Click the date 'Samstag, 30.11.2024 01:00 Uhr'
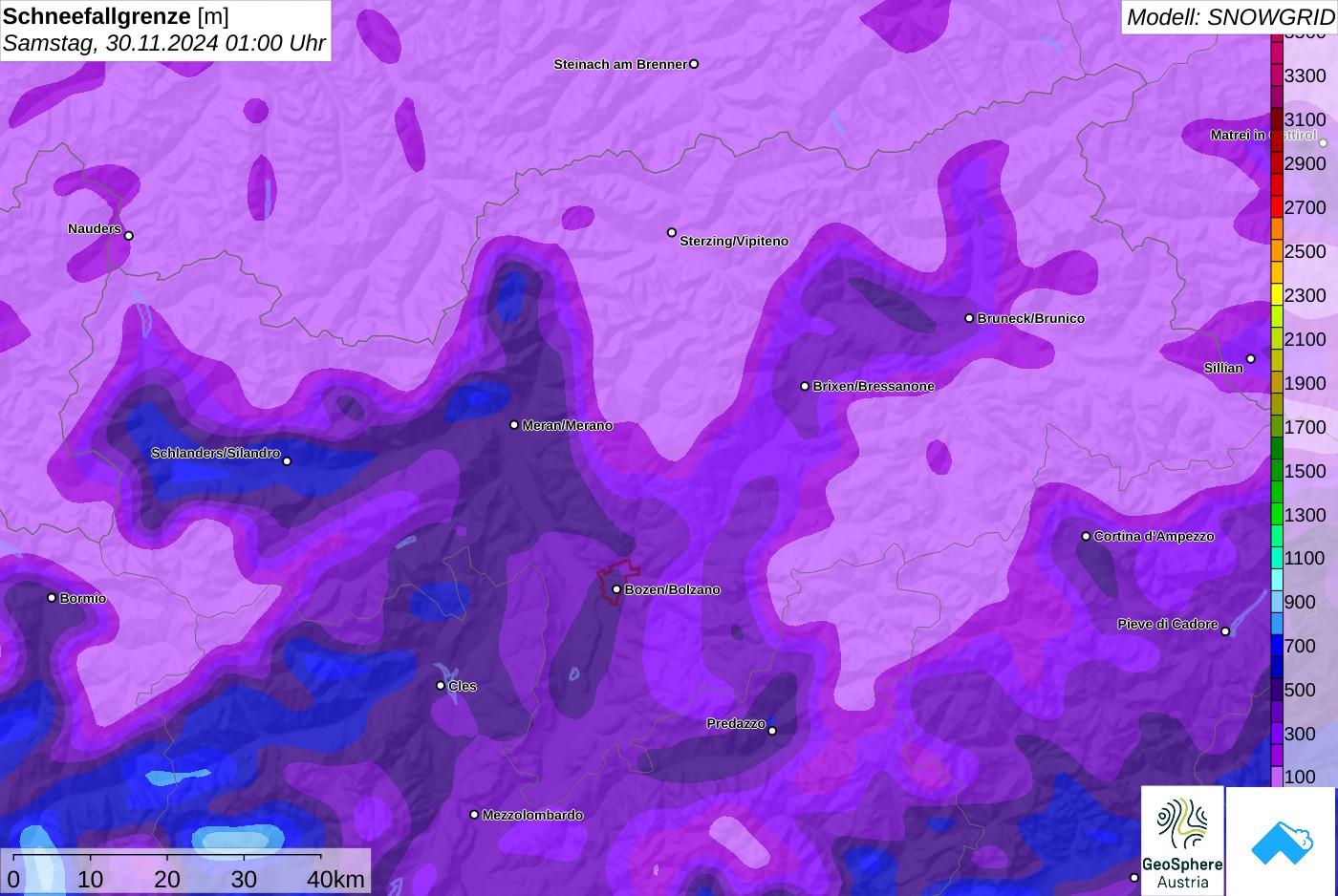This screenshot has width=1338, height=896. [x=164, y=43]
